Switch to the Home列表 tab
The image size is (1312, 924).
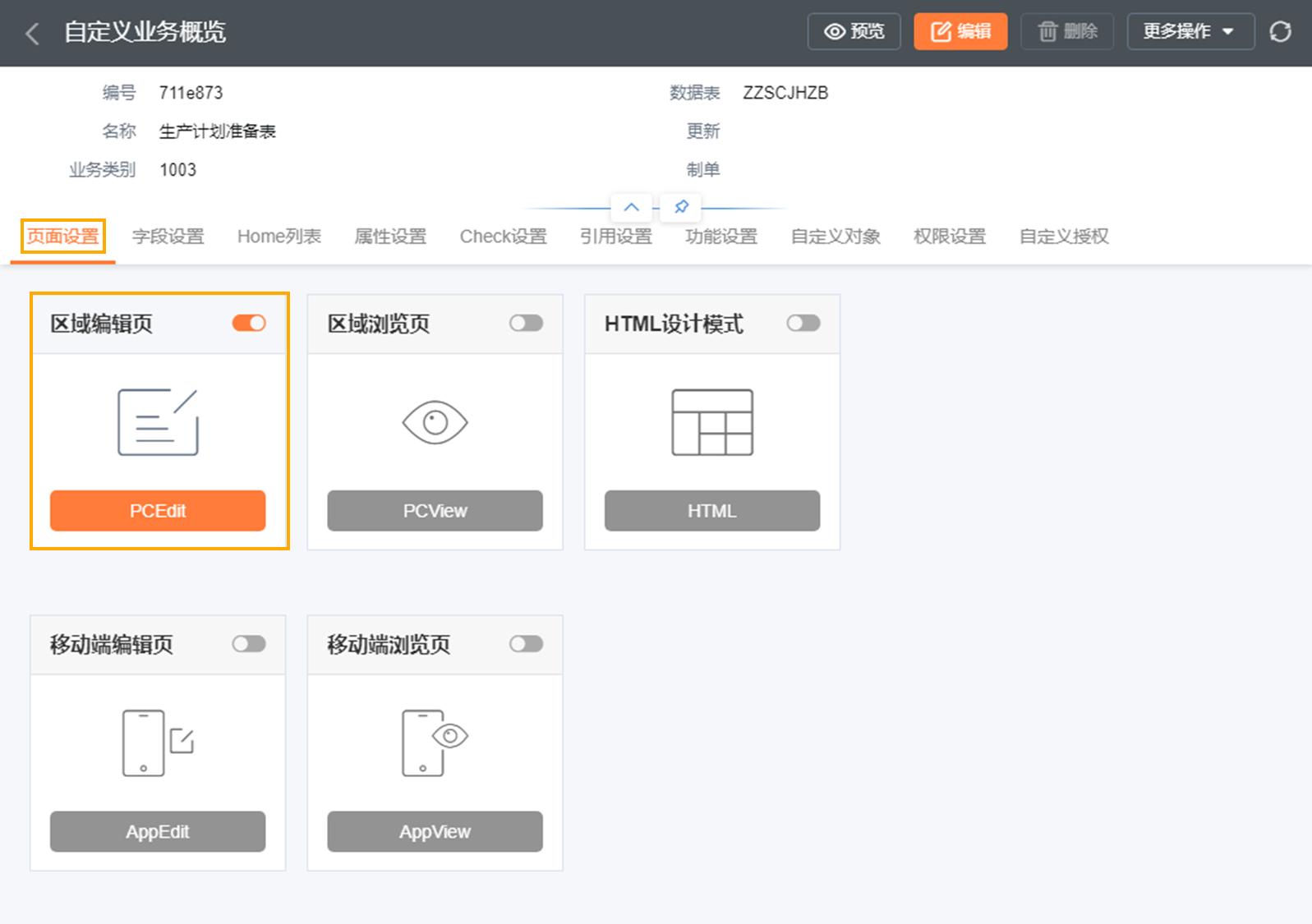pyautogui.click(x=279, y=237)
